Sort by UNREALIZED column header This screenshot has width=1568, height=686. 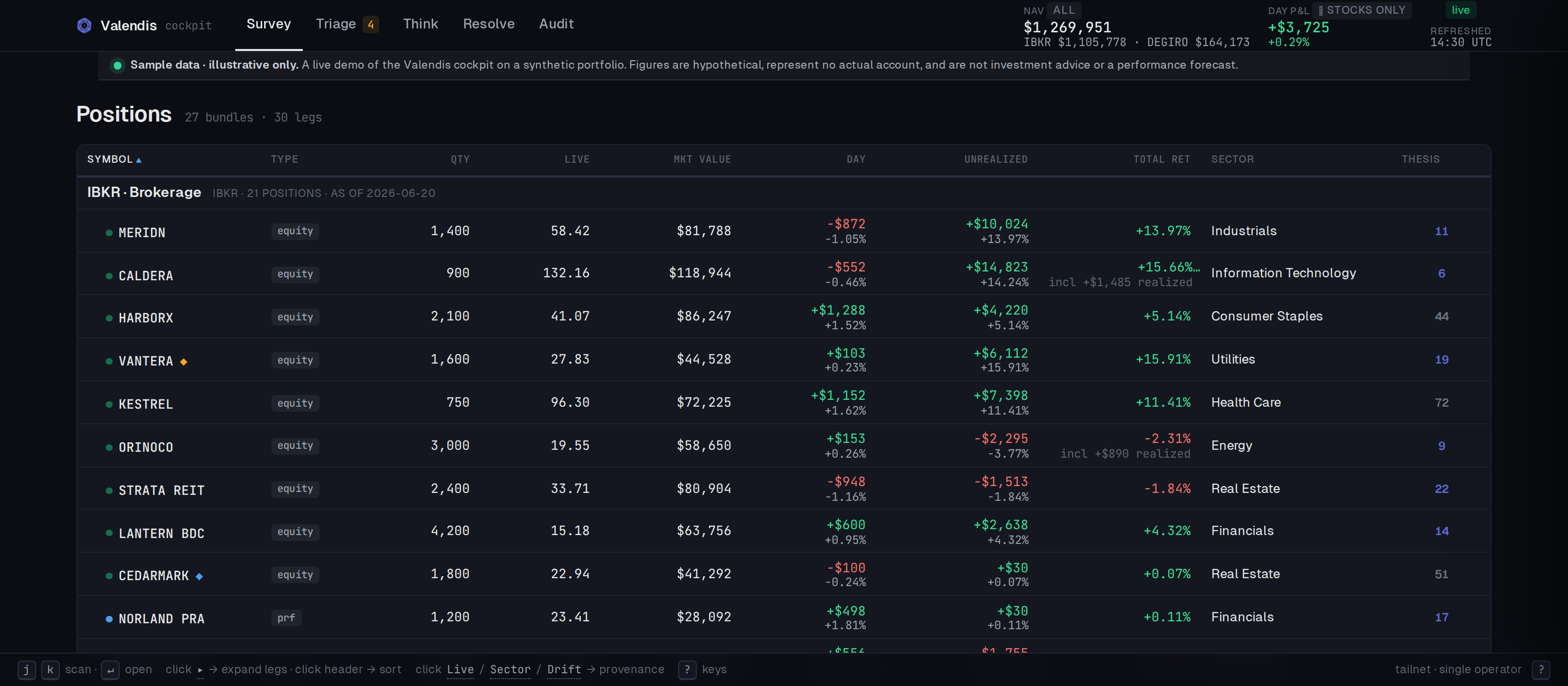tap(995, 159)
